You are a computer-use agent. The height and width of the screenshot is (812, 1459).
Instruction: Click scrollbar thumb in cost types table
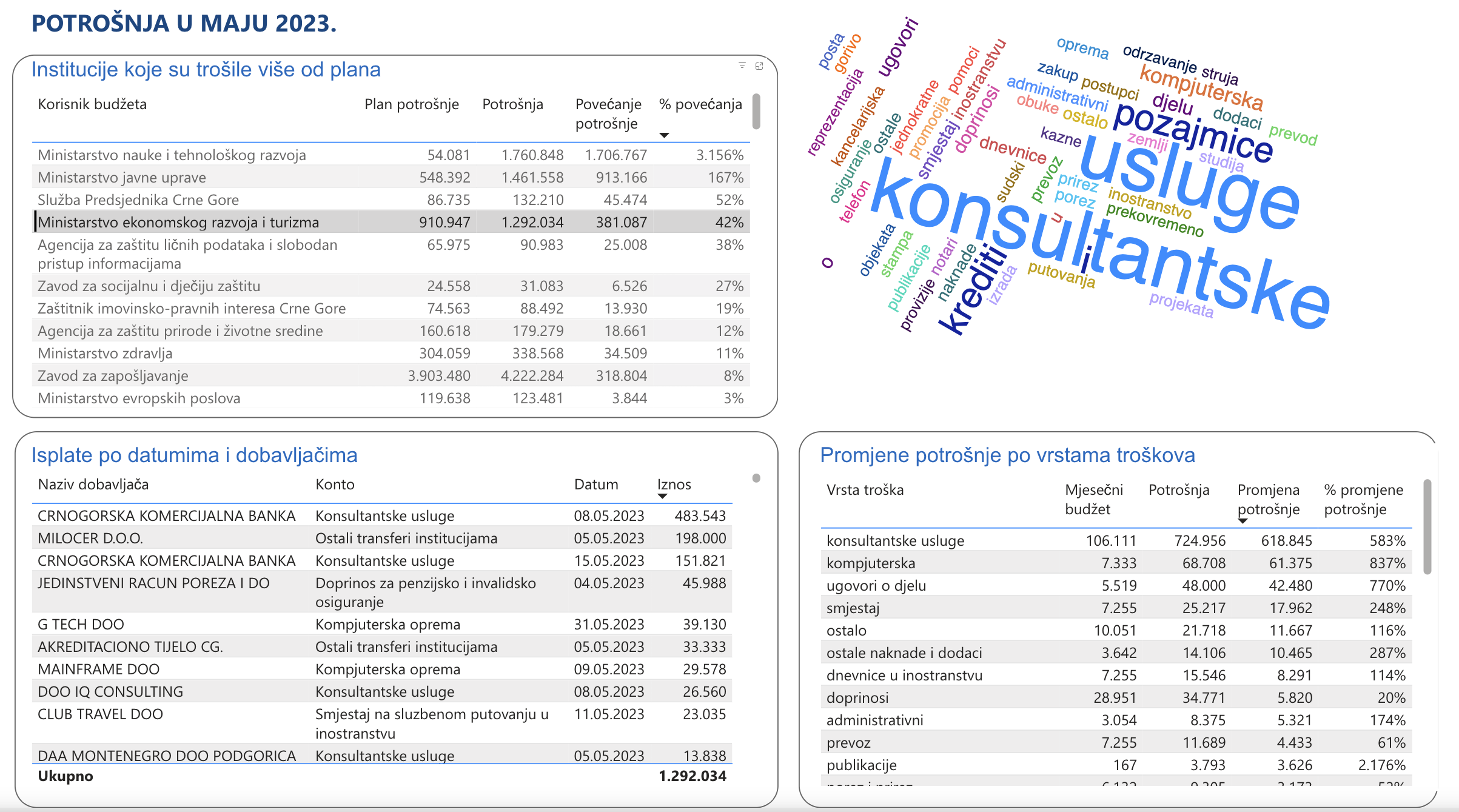[x=1427, y=526]
